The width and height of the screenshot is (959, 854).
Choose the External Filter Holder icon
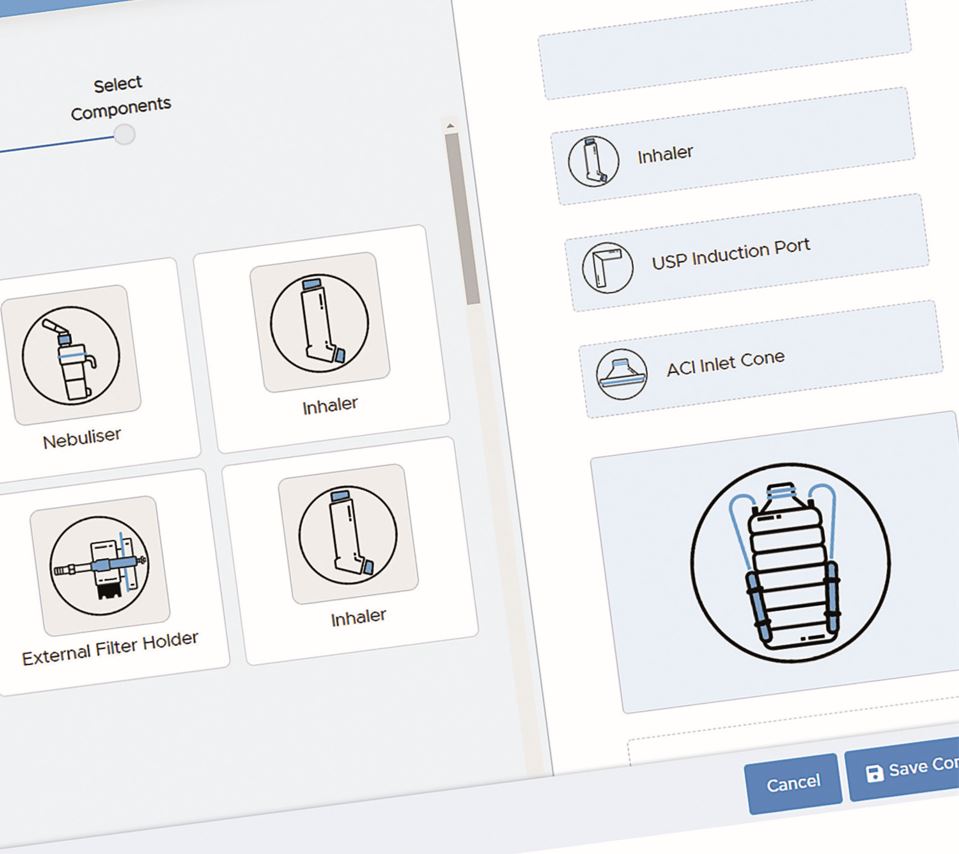click(99, 565)
